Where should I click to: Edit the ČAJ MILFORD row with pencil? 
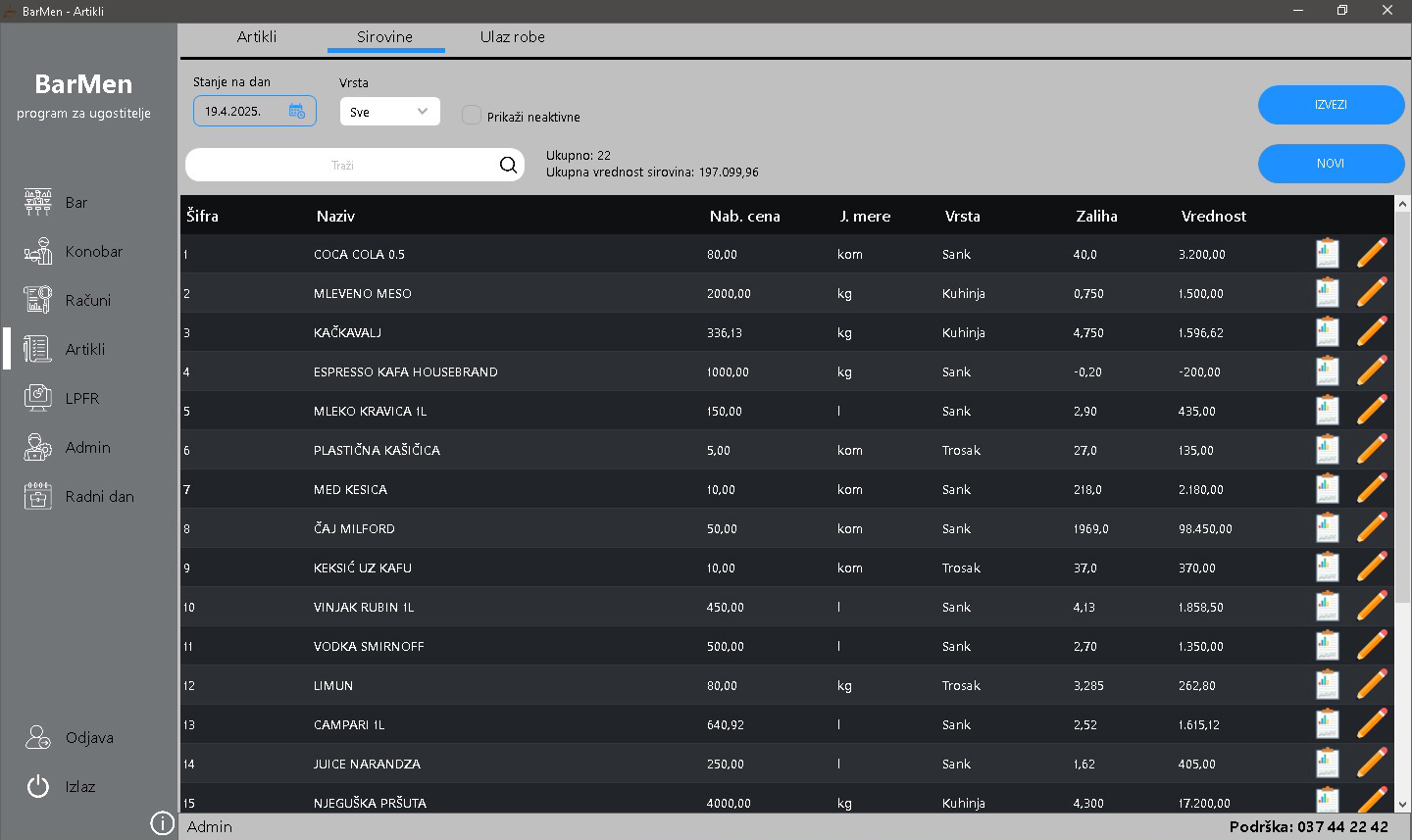(1372, 527)
